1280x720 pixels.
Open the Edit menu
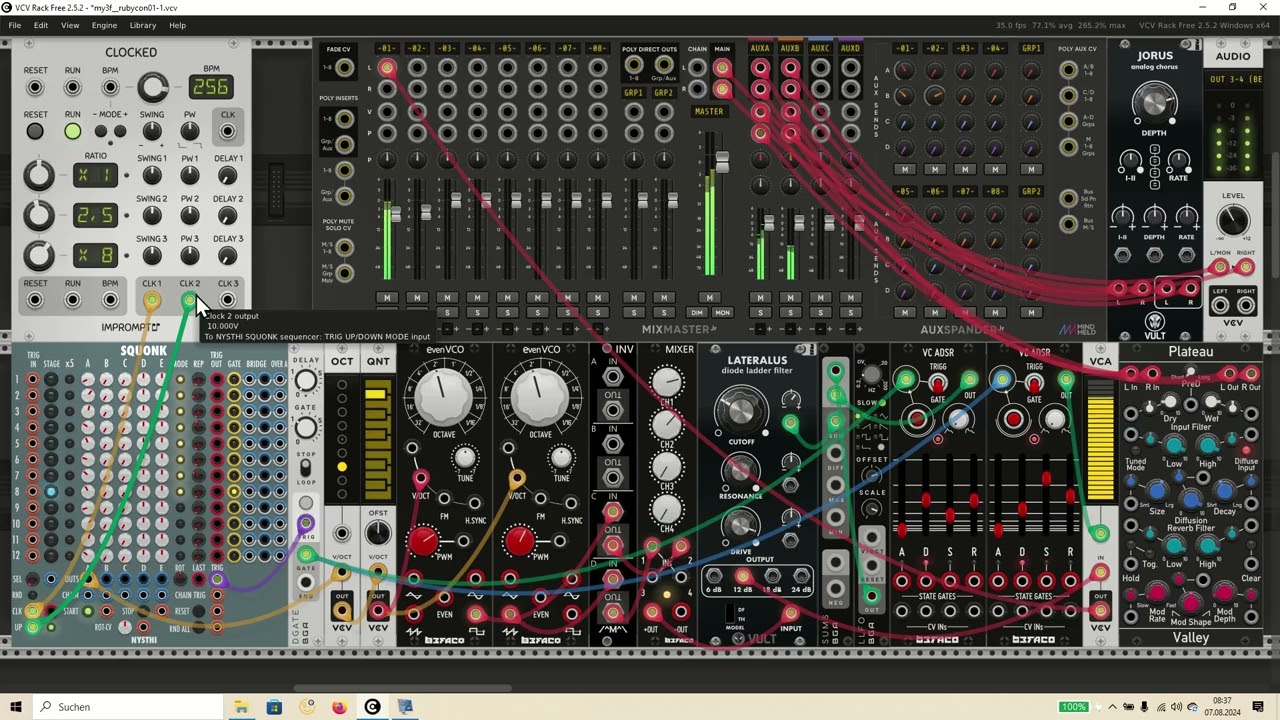(x=41, y=25)
